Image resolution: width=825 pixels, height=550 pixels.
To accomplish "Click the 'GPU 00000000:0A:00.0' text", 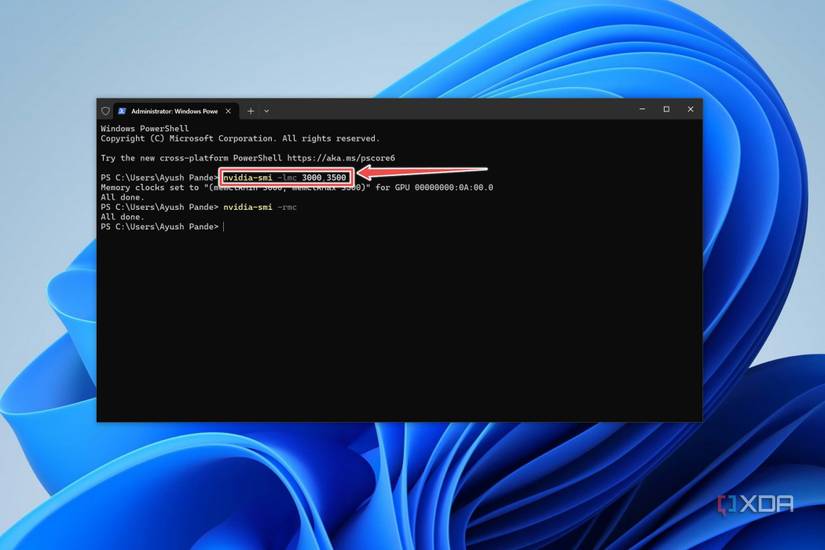I will (x=444, y=187).
